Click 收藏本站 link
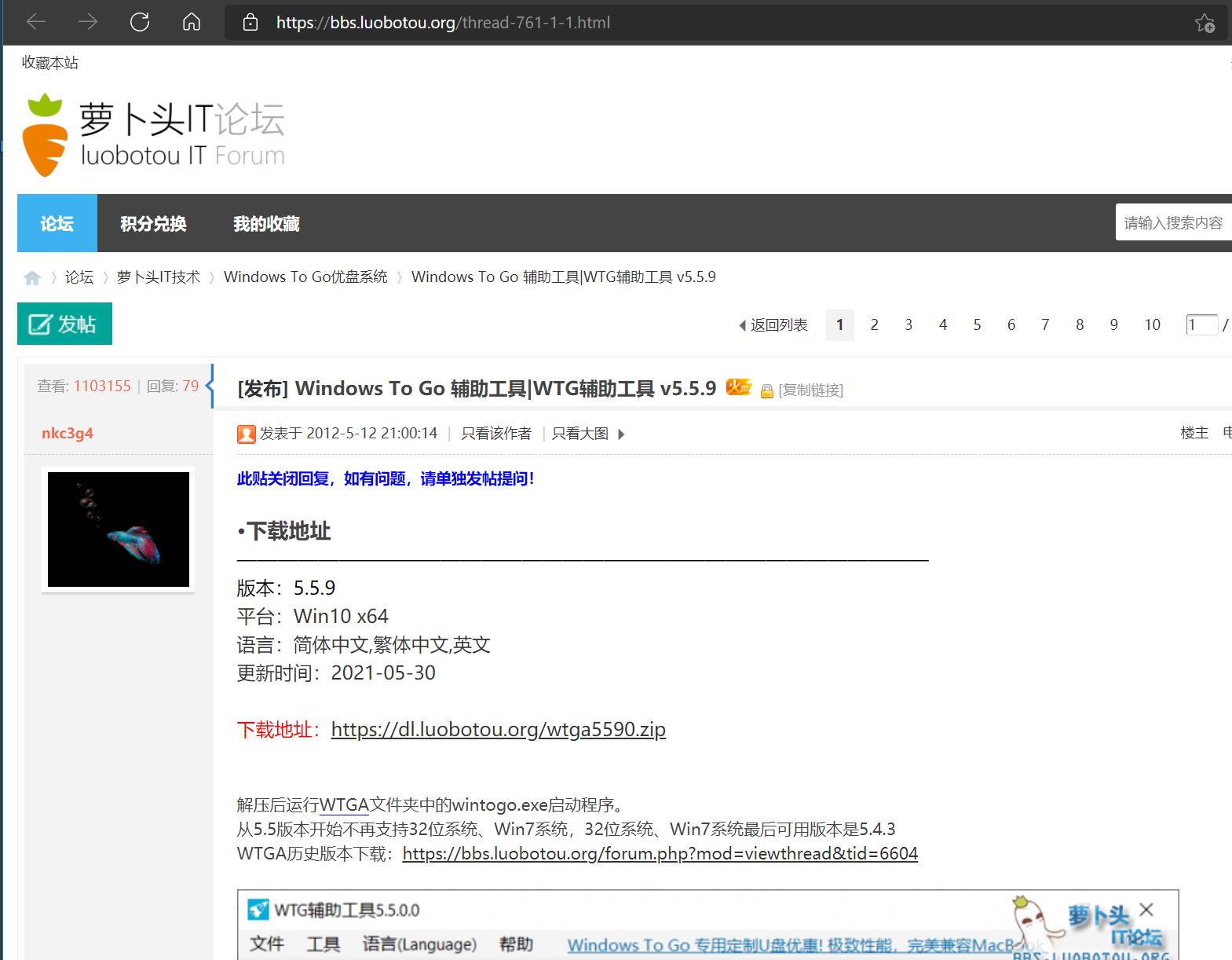Viewport: 1232px width, 960px height. [49, 63]
